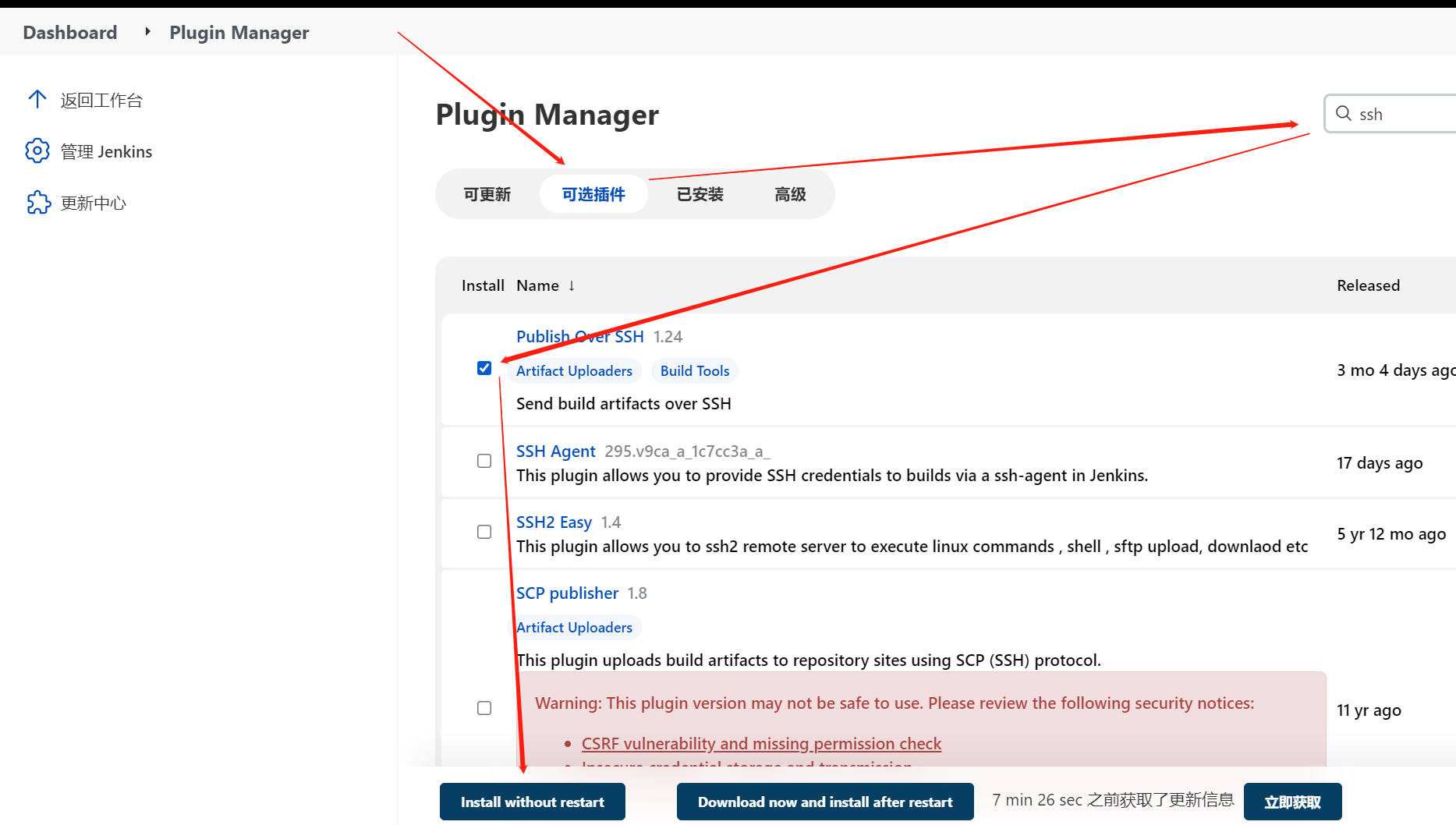The width and height of the screenshot is (1456, 825).
Task: Go to the 高级 tab
Action: (x=790, y=194)
